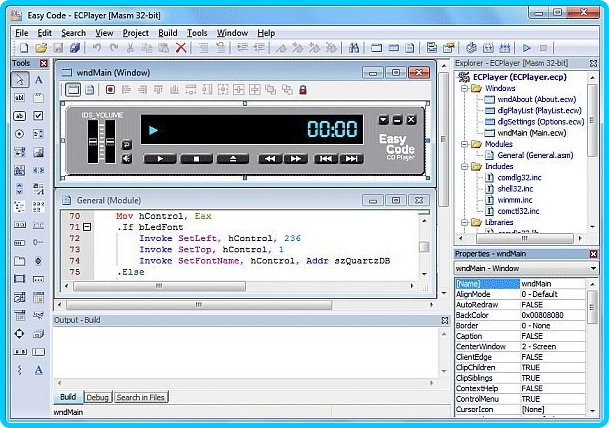This screenshot has height=428, width=609.
Task: Open Find with the binoculars icon
Action: coord(354,48)
